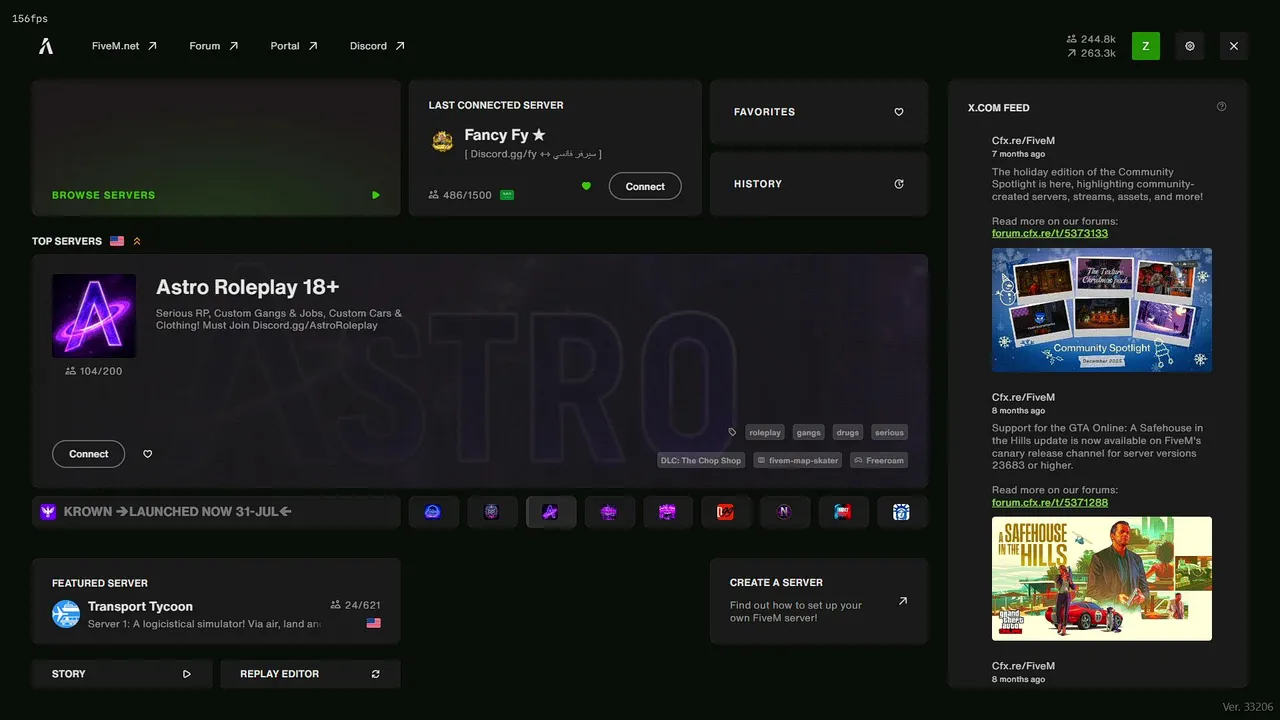Connect to Fancy Fy server
This screenshot has height=720, width=1280.
[x=645, y=186]
